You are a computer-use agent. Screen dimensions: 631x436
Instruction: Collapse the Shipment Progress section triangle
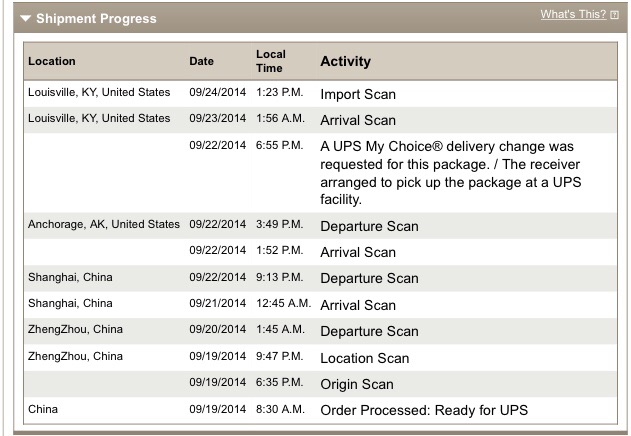[25, 18]
